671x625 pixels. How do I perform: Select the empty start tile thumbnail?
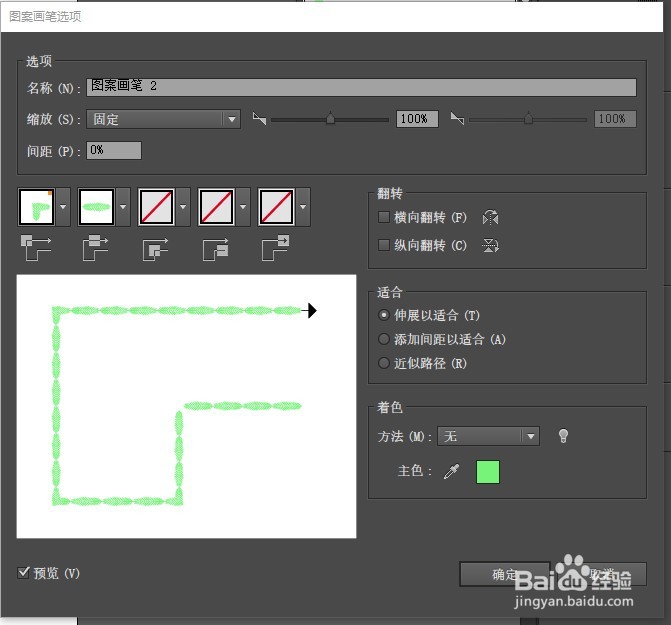[x=216, y=207]
